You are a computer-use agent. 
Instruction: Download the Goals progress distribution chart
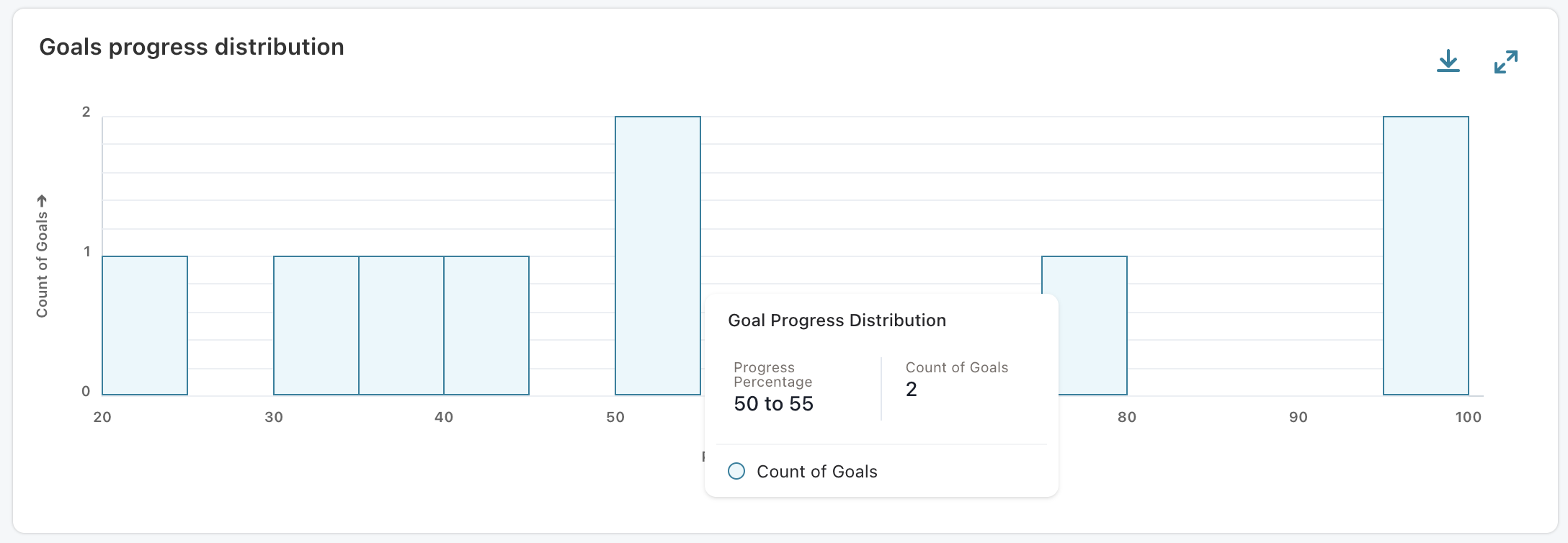1448,61
